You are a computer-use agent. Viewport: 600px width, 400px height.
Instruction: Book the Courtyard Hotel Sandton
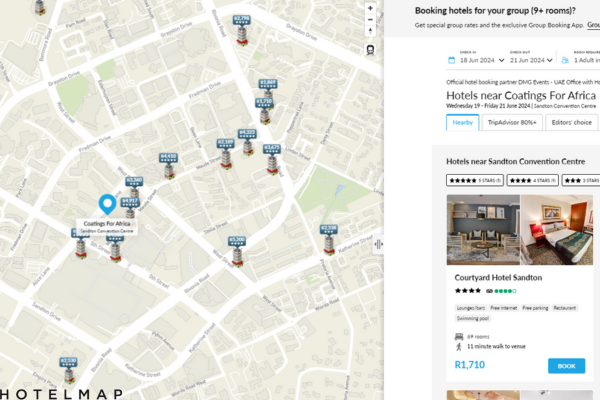(566, 366)
